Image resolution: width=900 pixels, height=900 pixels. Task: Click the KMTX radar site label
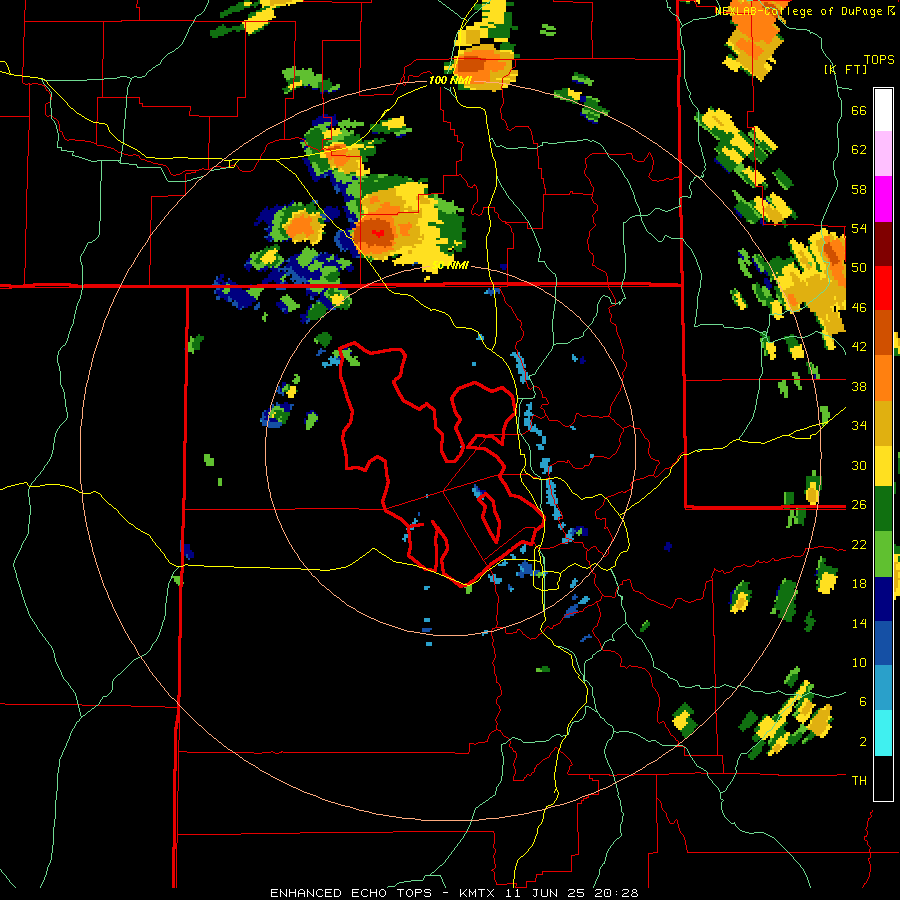(476, 893)
